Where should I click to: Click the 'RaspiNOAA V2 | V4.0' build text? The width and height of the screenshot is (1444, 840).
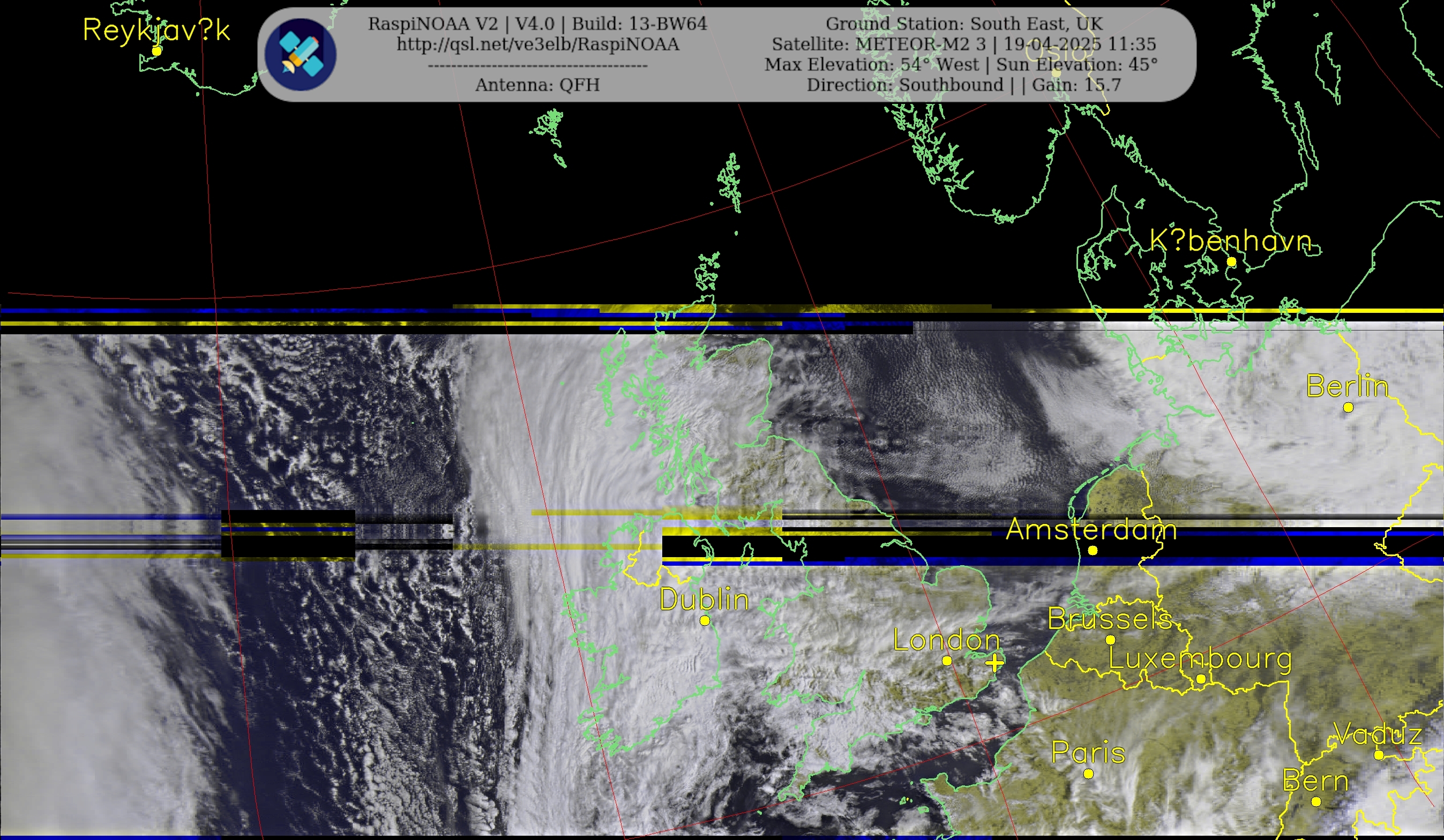pyautogui.click(x=537, y=24)
